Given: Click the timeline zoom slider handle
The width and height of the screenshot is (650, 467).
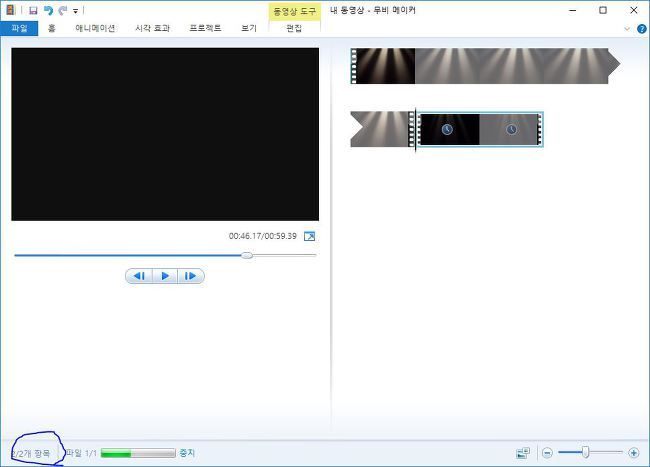Looking at the screenshot, I should [x=585, y=452].
